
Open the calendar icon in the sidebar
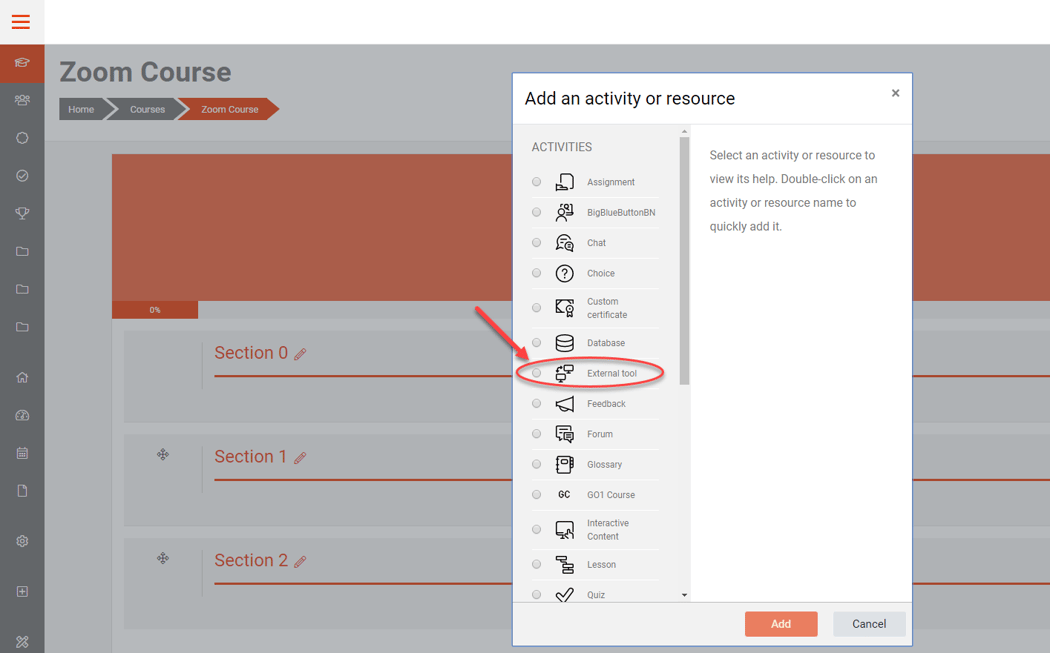(x=22, y=453)
